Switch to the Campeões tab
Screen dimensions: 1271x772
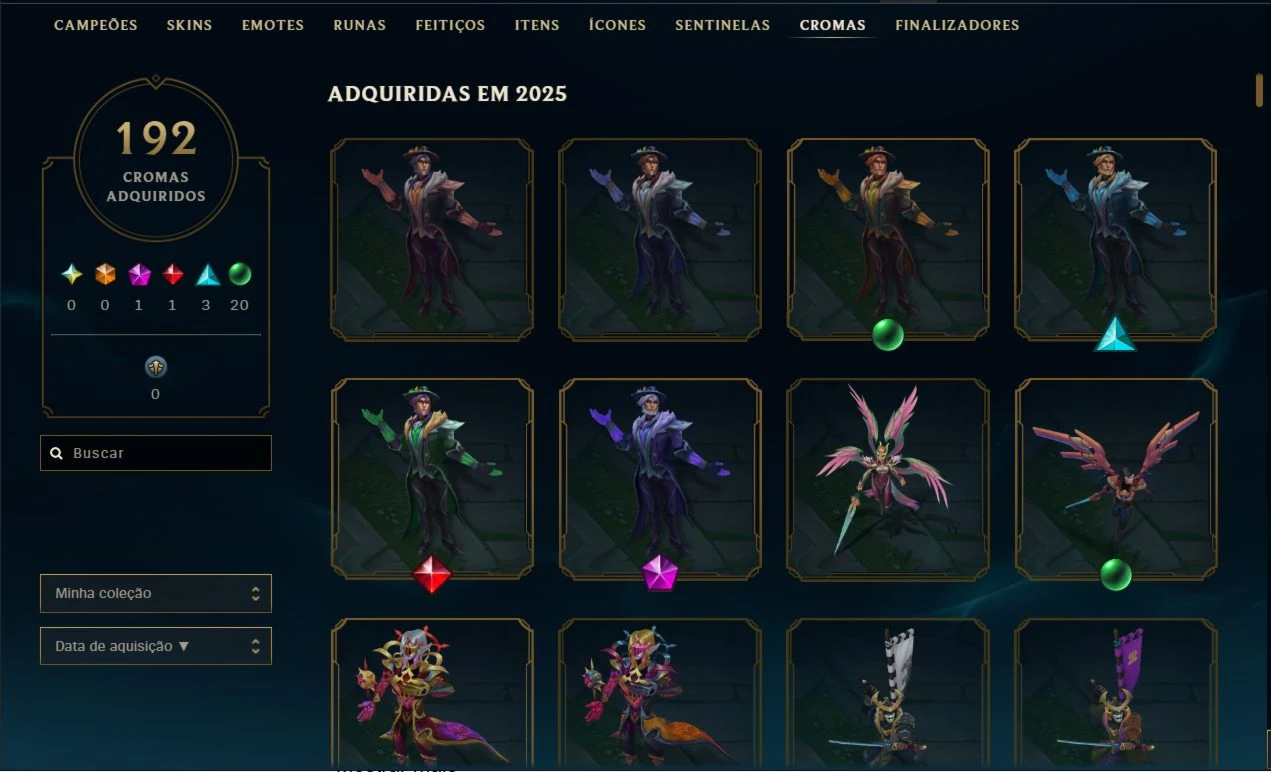coord(96,25)
